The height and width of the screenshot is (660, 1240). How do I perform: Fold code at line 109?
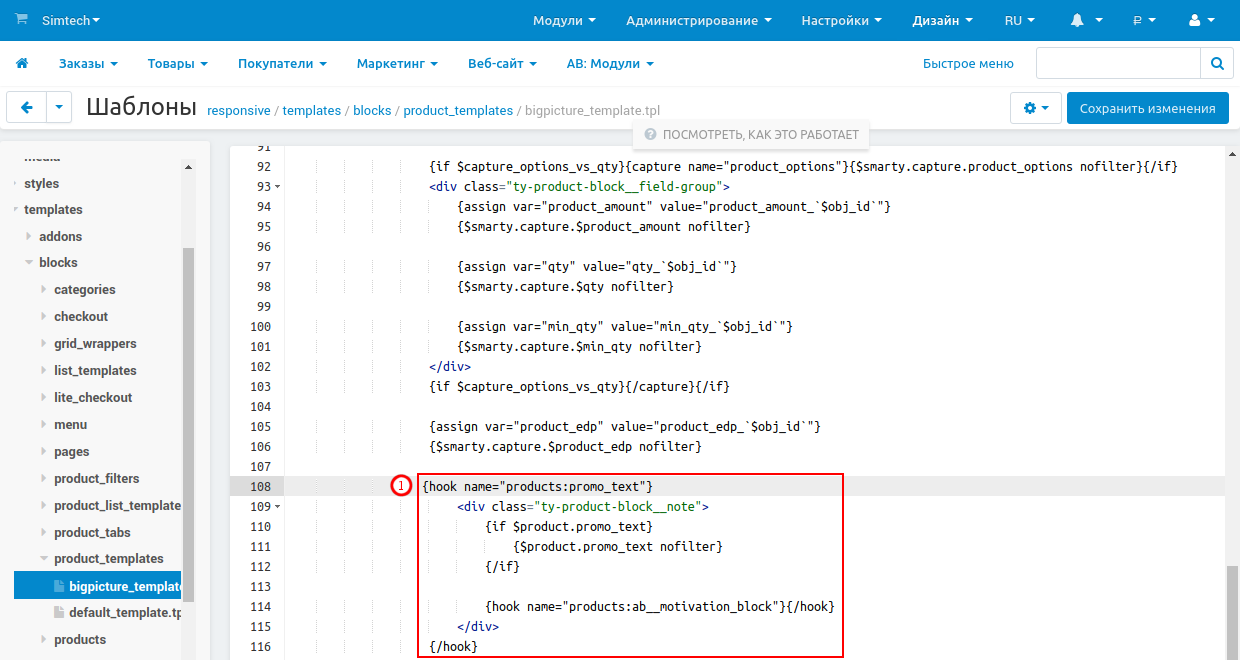tap(277, 507)
